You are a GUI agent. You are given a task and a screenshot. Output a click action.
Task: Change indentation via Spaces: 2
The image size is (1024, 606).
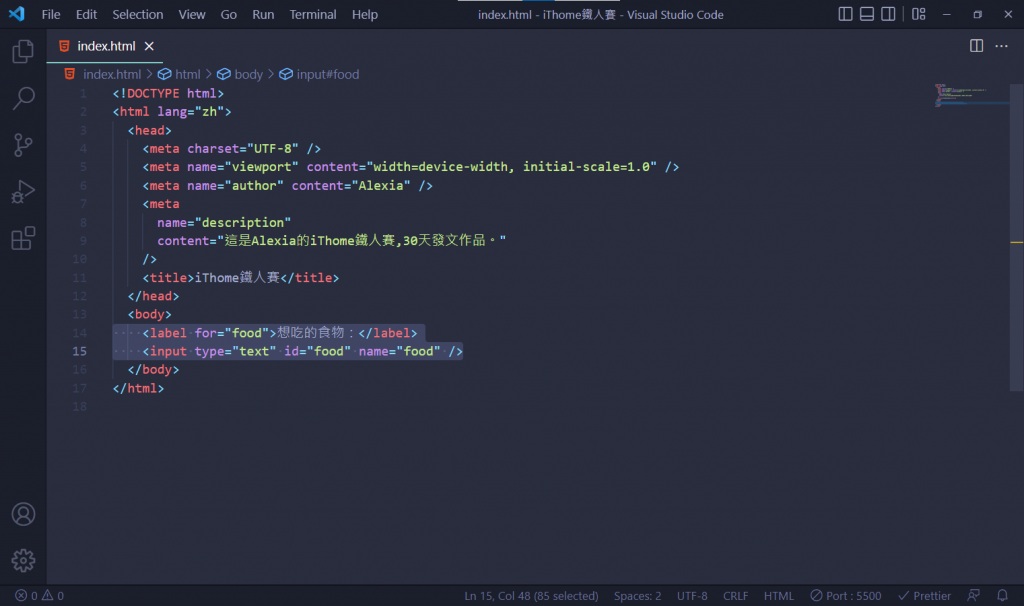637,596
